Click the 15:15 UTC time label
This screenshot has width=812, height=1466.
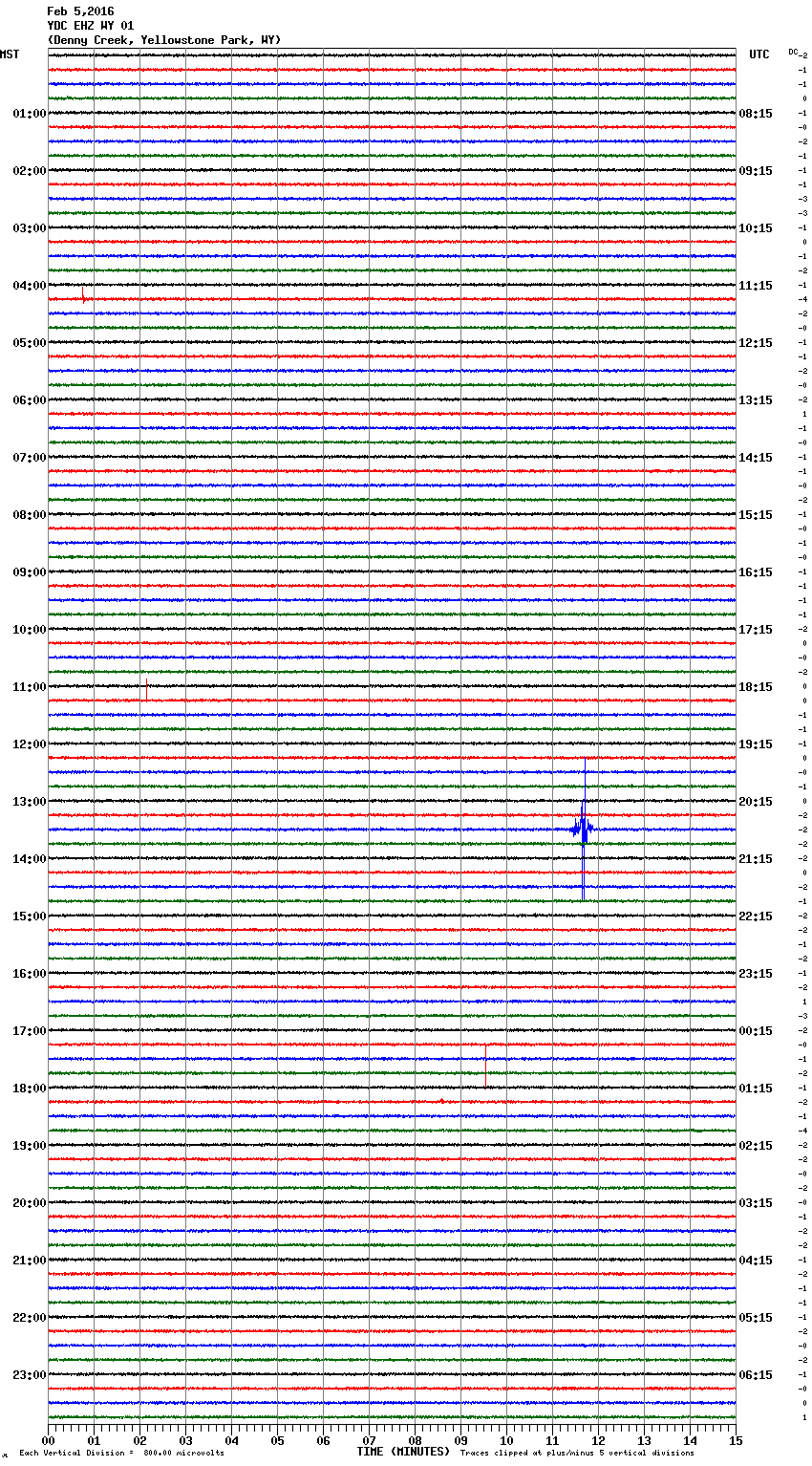click(x=756, y=515)
